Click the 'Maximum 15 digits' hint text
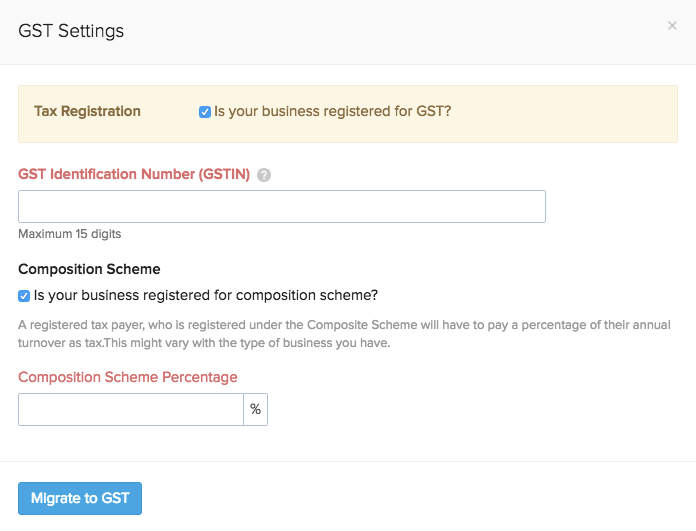Screen dimensions: 696x531 tap(70, 234)
